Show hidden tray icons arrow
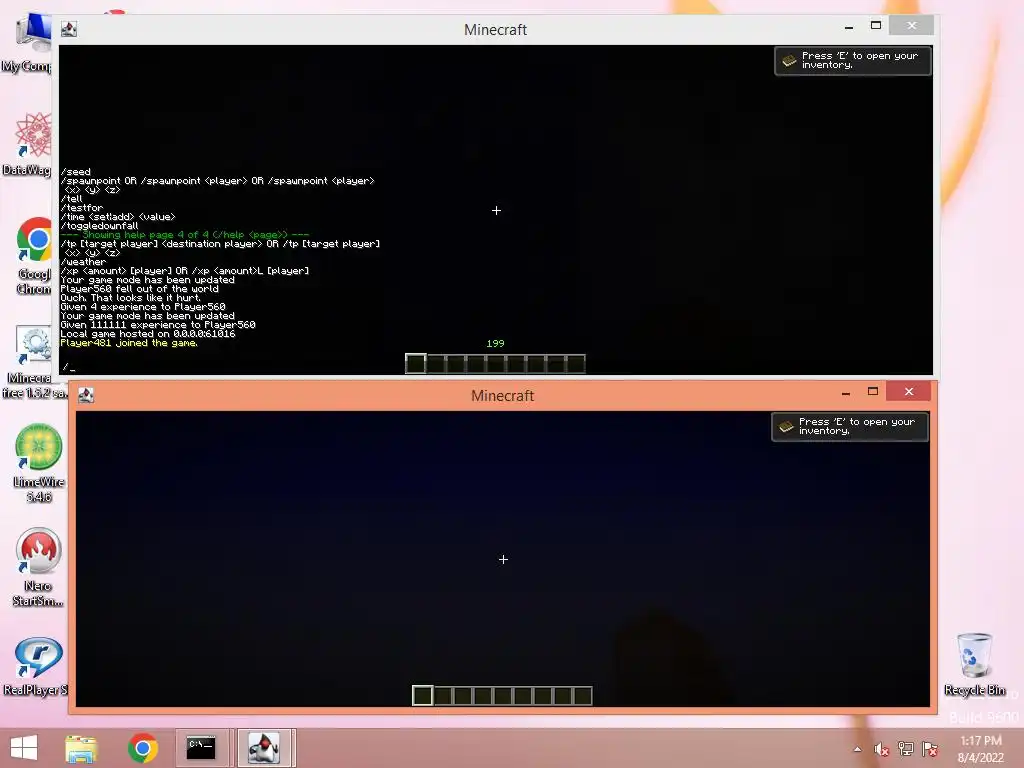Screen dimensions: 1024x768 point(857,749)
